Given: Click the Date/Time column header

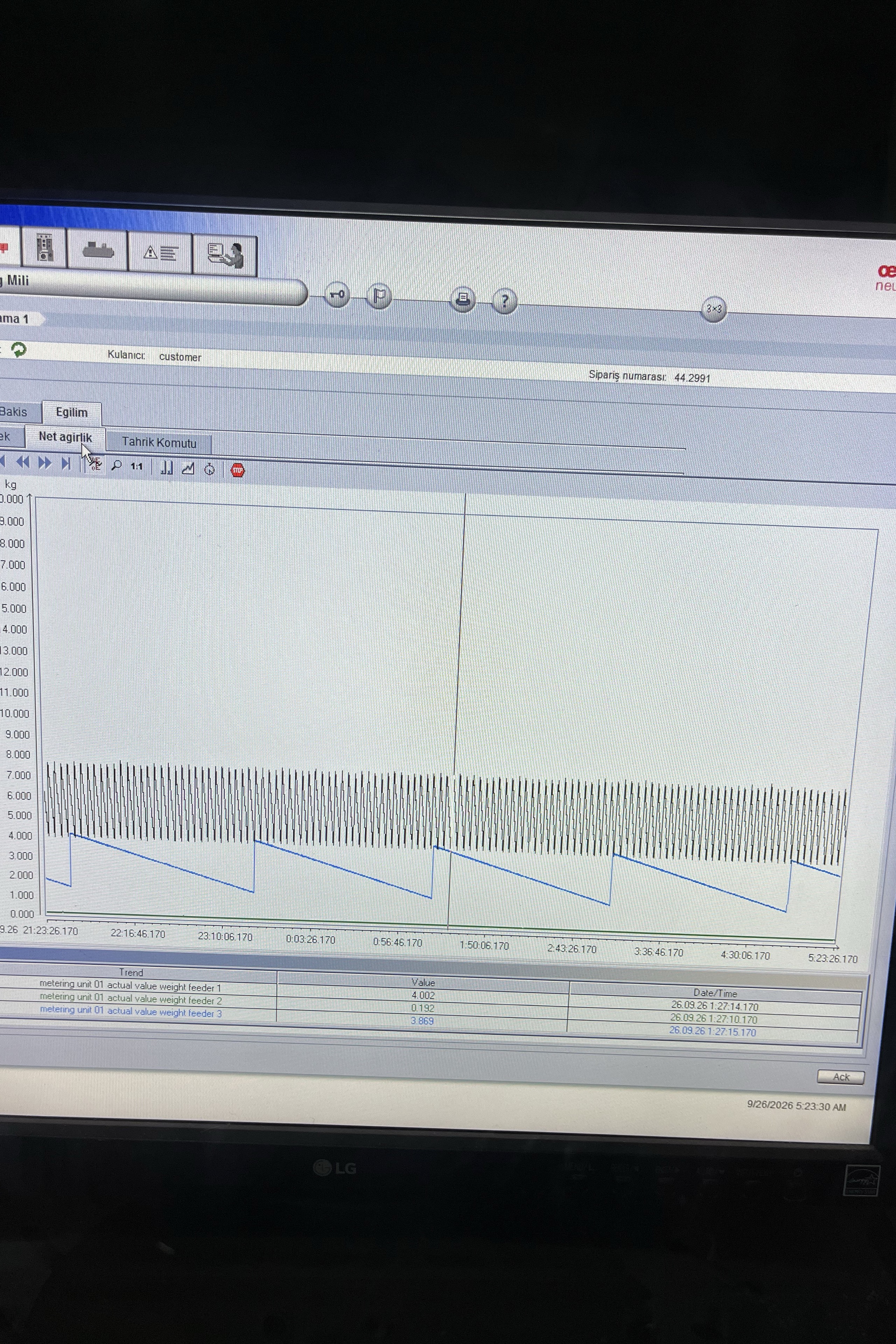Looking at the screenshot, I should pyautogui.click(x=715, y=993).
